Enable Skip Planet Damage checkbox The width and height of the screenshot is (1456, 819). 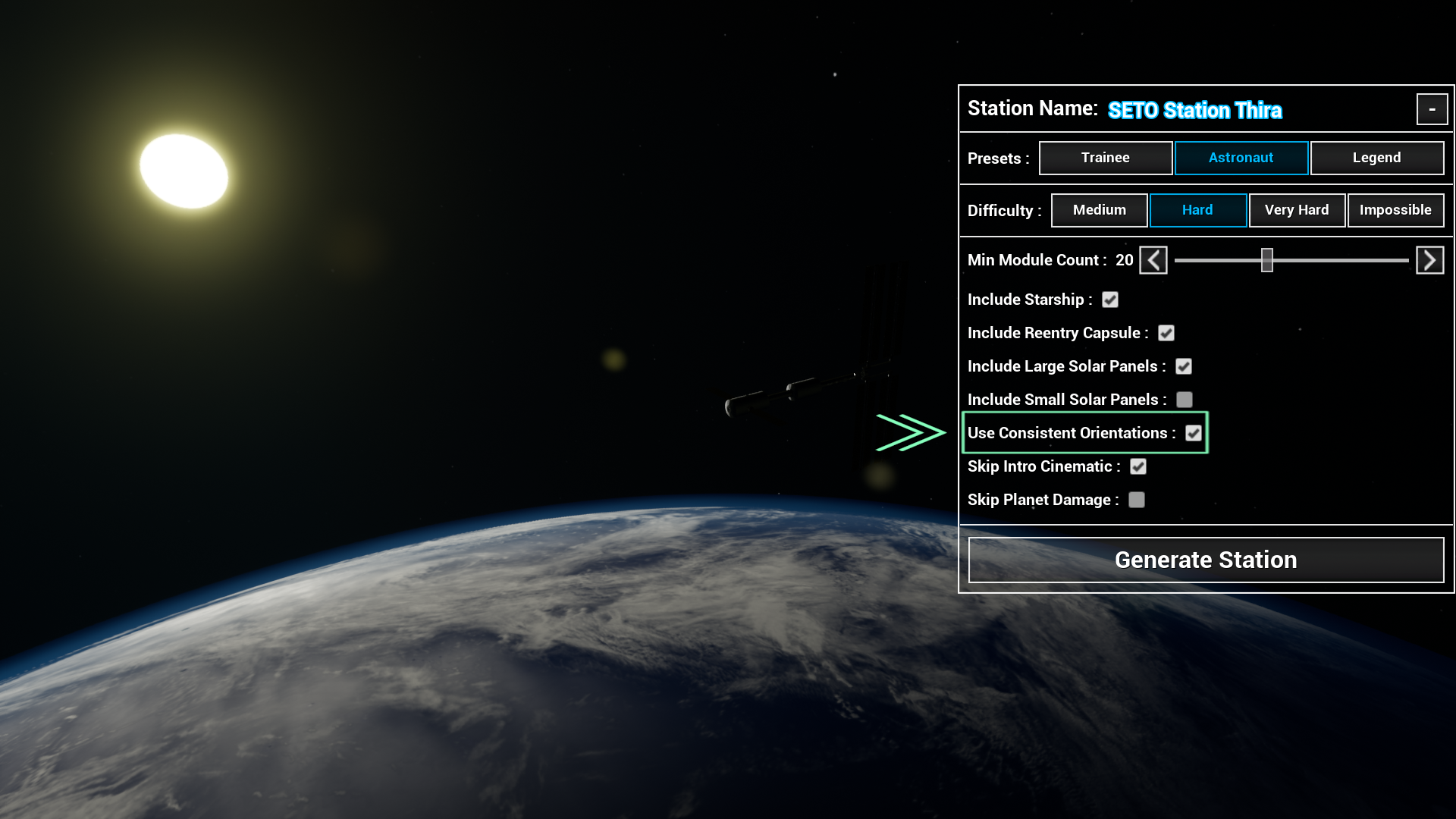(x=1137, y=500)
